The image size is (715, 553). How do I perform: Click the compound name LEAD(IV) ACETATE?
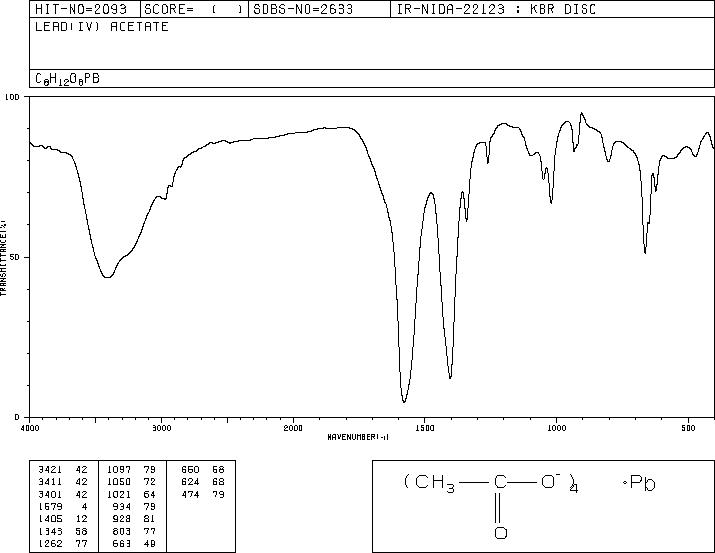click(x=102, y=26)
